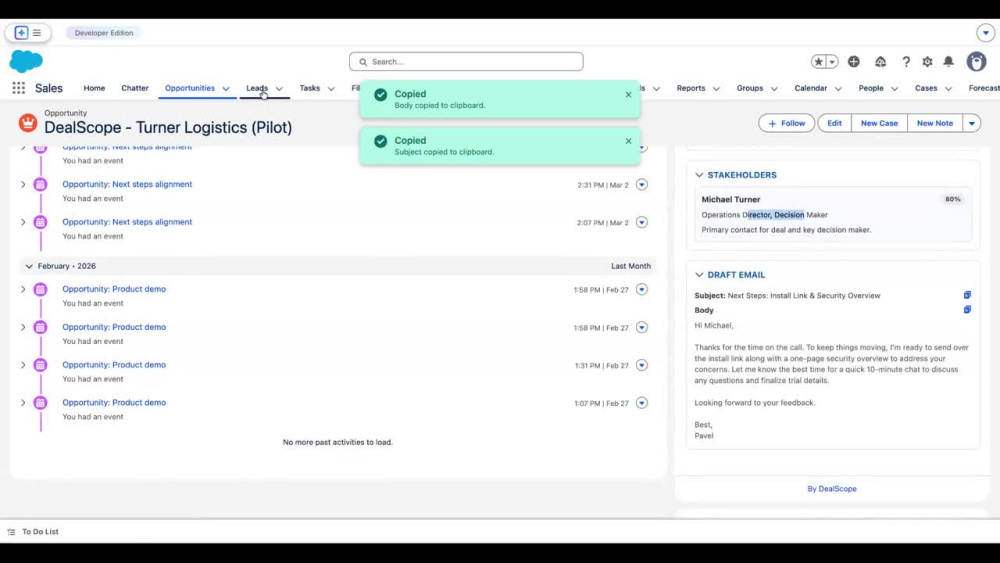This screenshot has width=1000, height=563.
Task: Collapse the Draft Email section
Action: [x=699, y=275]
